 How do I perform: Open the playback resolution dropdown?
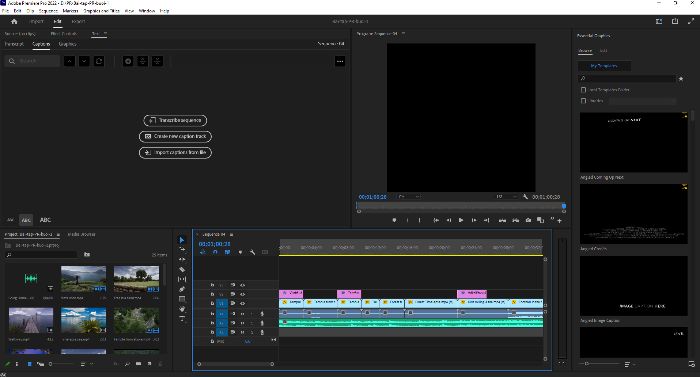(x=506, y=197)
